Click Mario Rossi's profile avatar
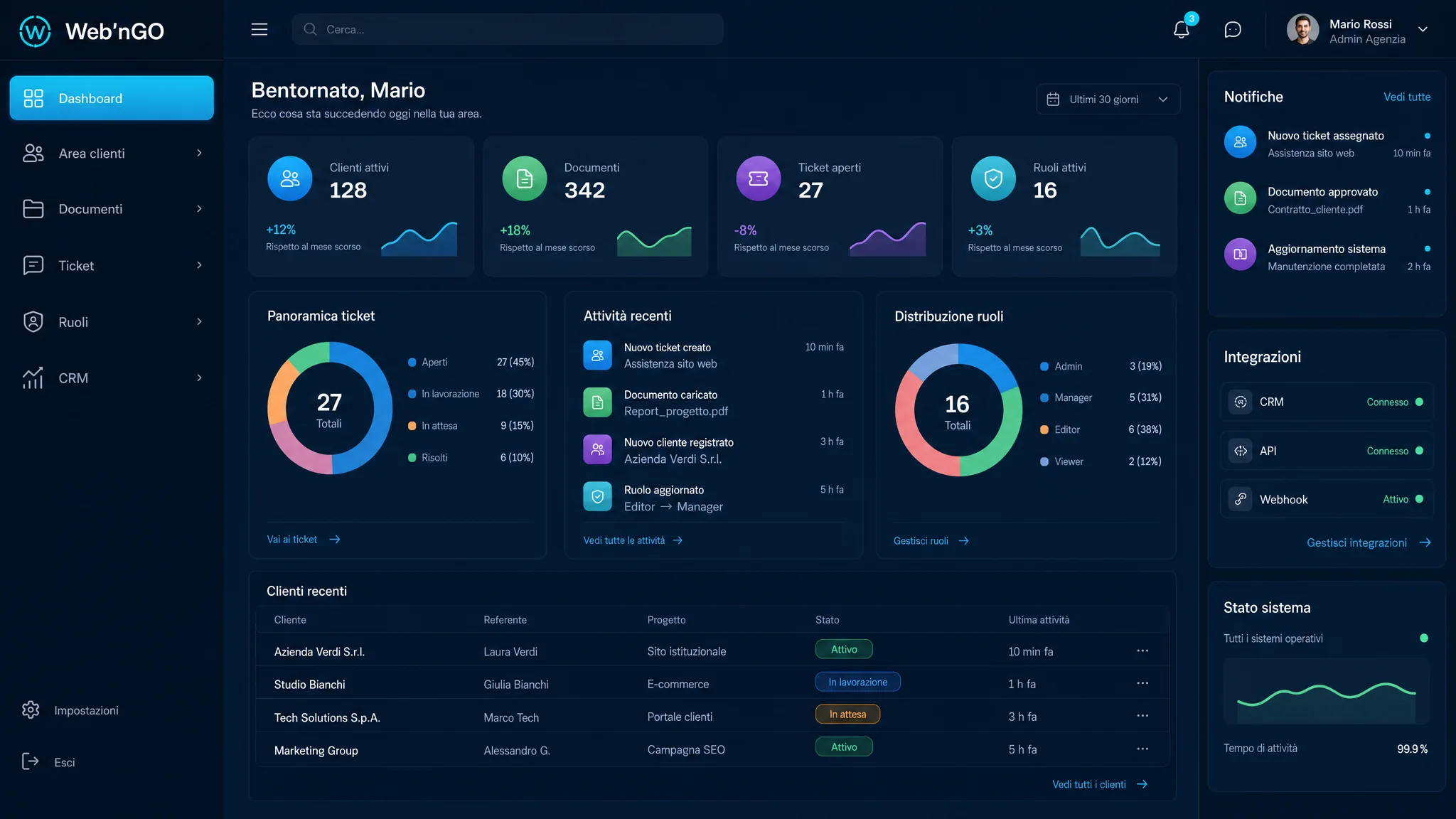 (1302, 29)
